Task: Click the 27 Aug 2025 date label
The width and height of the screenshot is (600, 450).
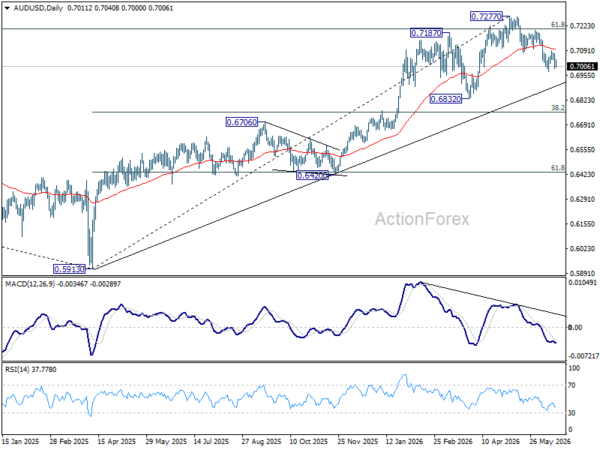Action: point(261,442)
